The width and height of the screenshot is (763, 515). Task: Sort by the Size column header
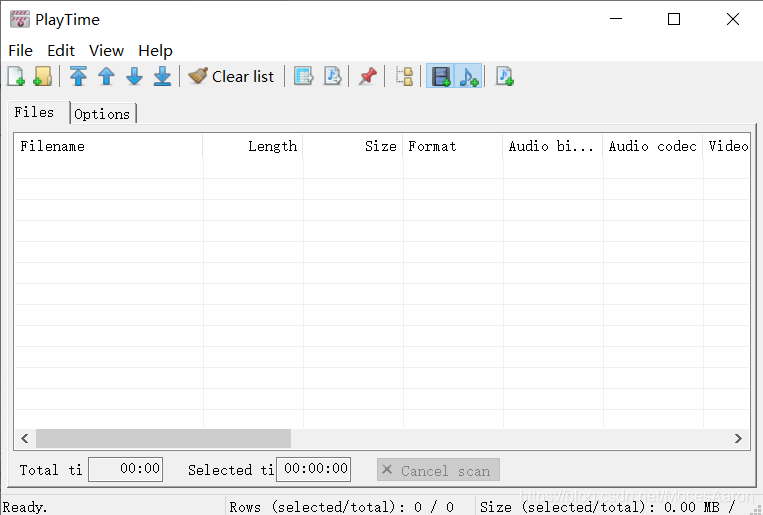pyautogui.click(x=353, y=146)
